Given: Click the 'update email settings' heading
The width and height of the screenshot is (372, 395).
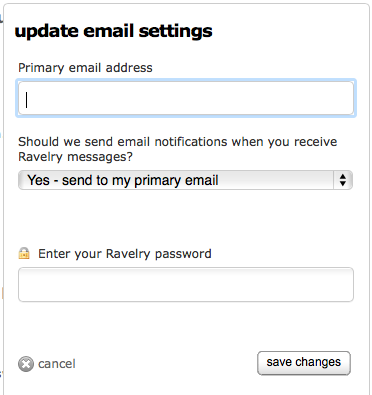Looking at the screenshot, I should tap(113, 31).
